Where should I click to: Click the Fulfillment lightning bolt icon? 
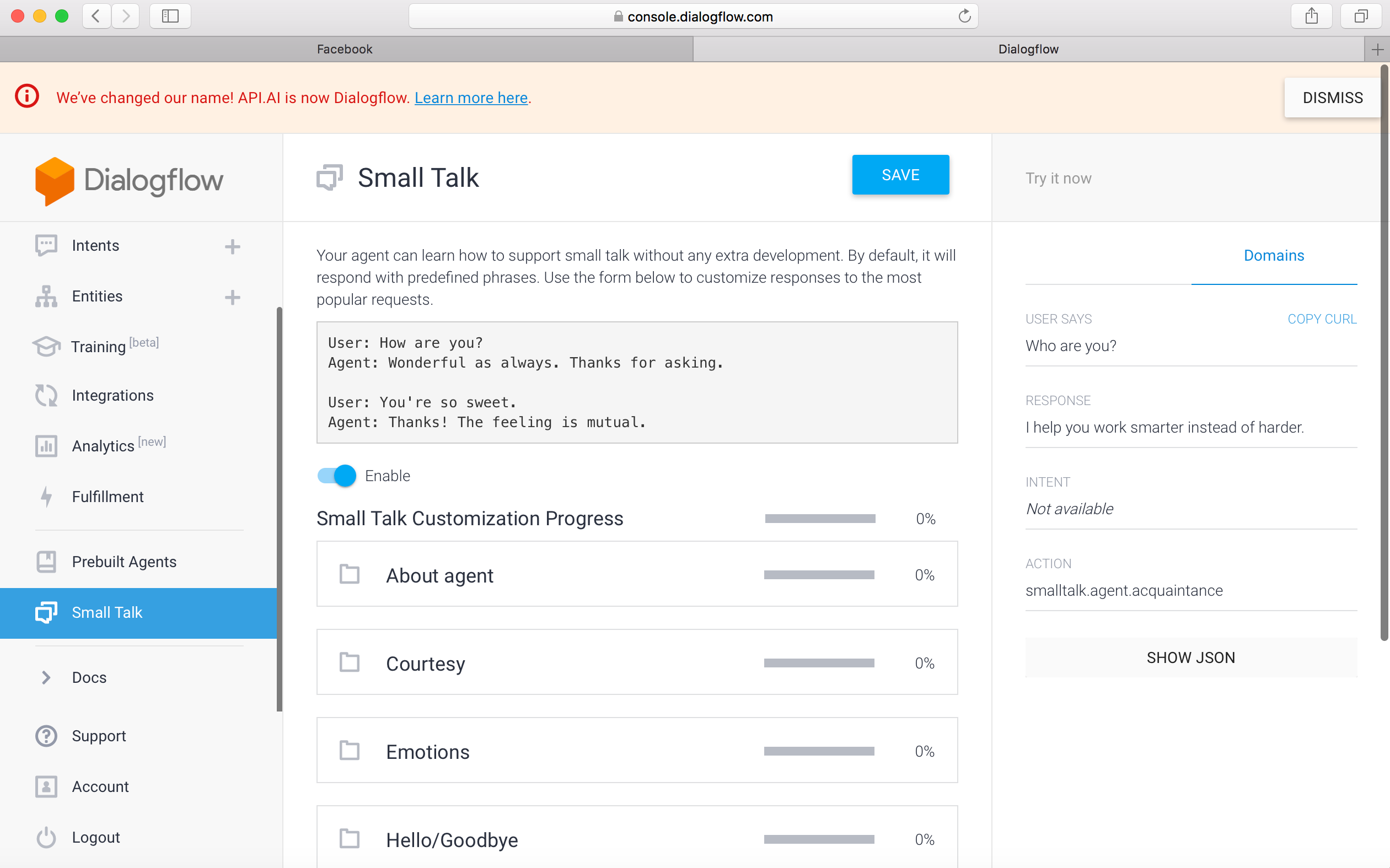(46, 497)
